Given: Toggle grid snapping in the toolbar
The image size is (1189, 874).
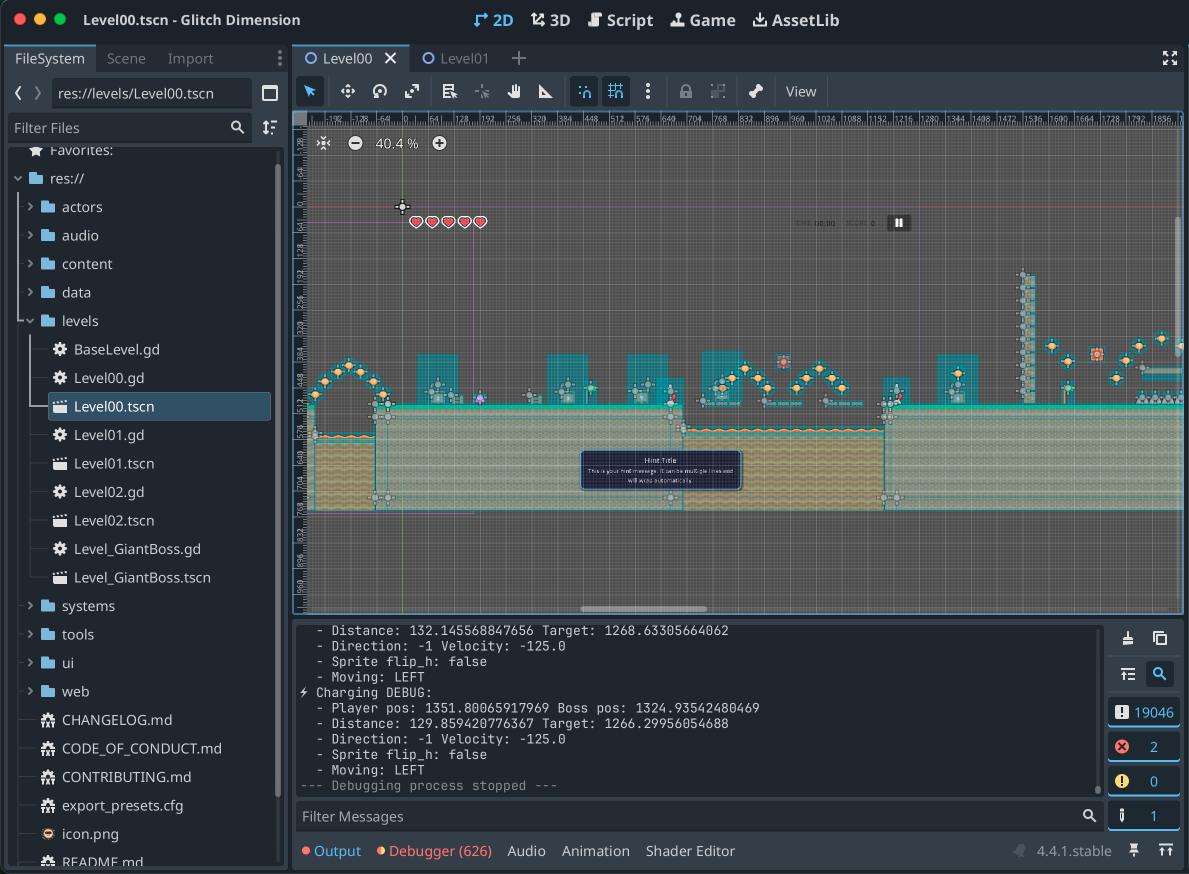Looking at the screenshot, I should [x=616, y=91].
